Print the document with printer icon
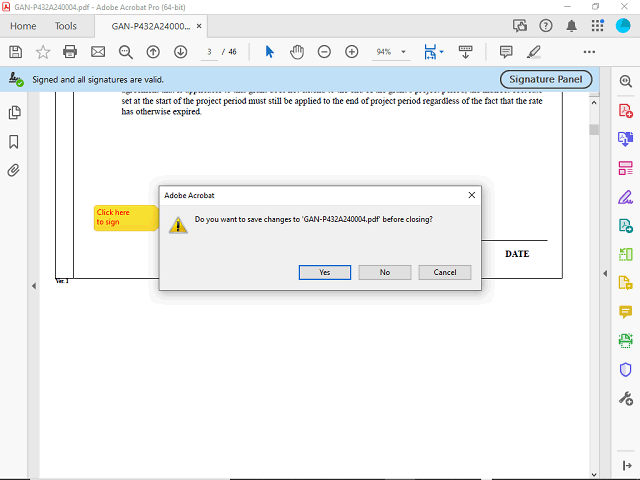The image size is (640, 480). click(70, 52)
